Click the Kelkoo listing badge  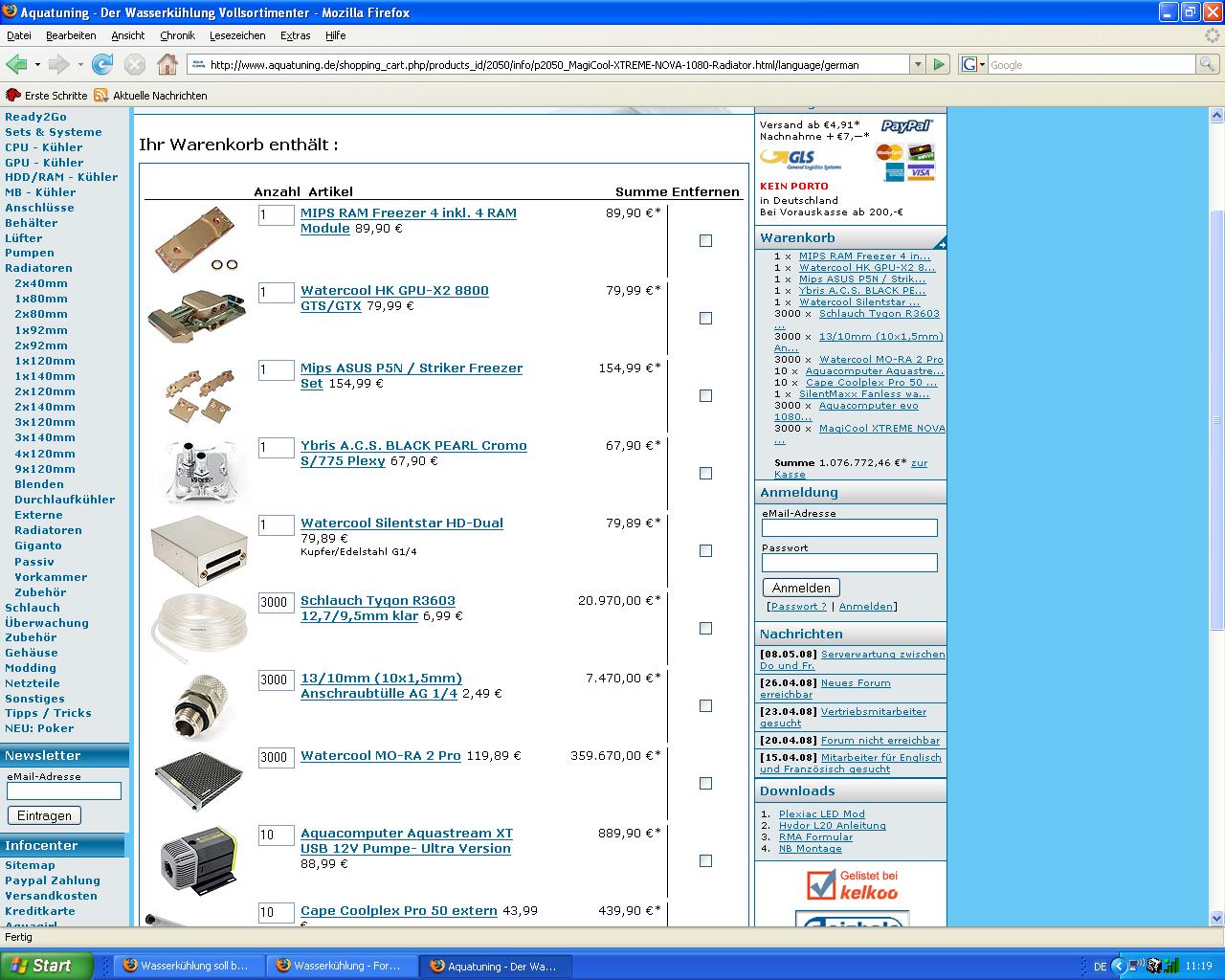click(852, 885)
